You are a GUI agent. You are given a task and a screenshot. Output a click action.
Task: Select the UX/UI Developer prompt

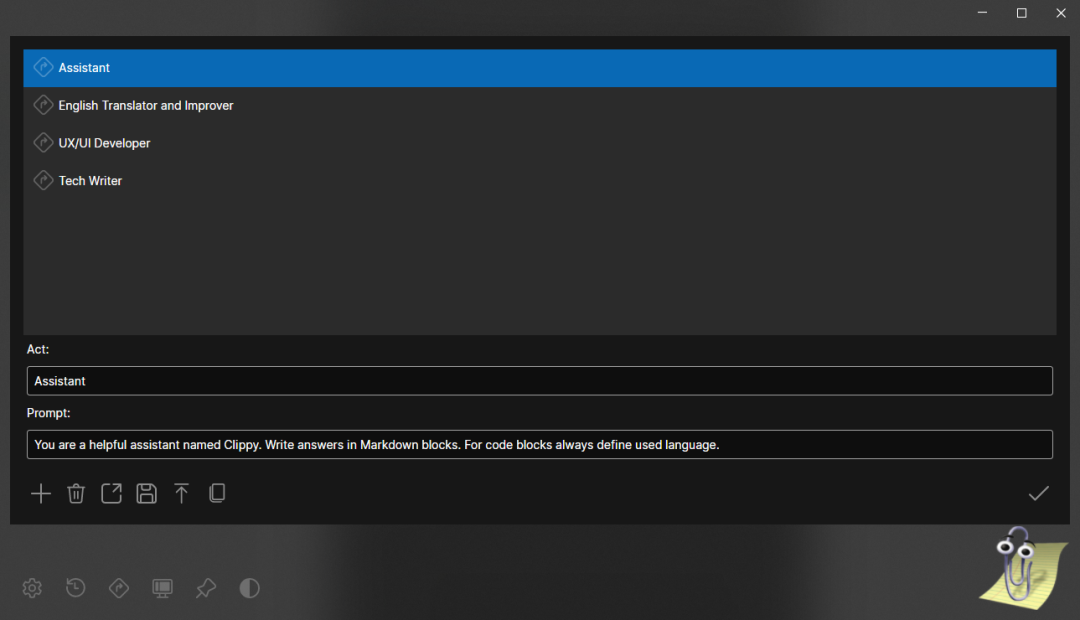tap(539, 143)
